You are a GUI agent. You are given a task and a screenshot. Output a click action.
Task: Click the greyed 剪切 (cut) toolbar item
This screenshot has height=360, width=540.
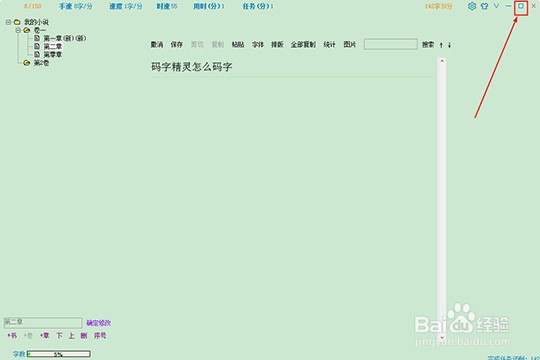point(197,44)
